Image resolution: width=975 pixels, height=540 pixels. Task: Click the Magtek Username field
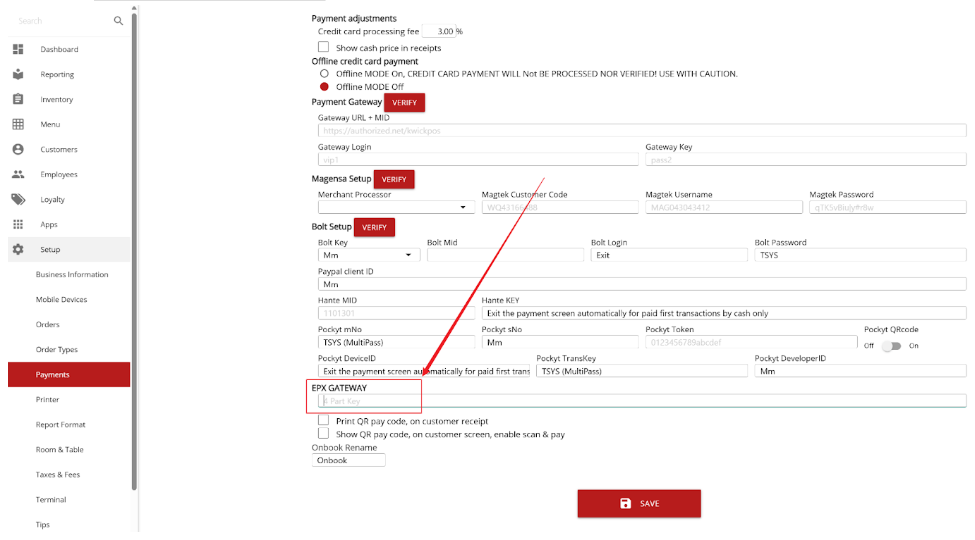[x=724, y=207]
